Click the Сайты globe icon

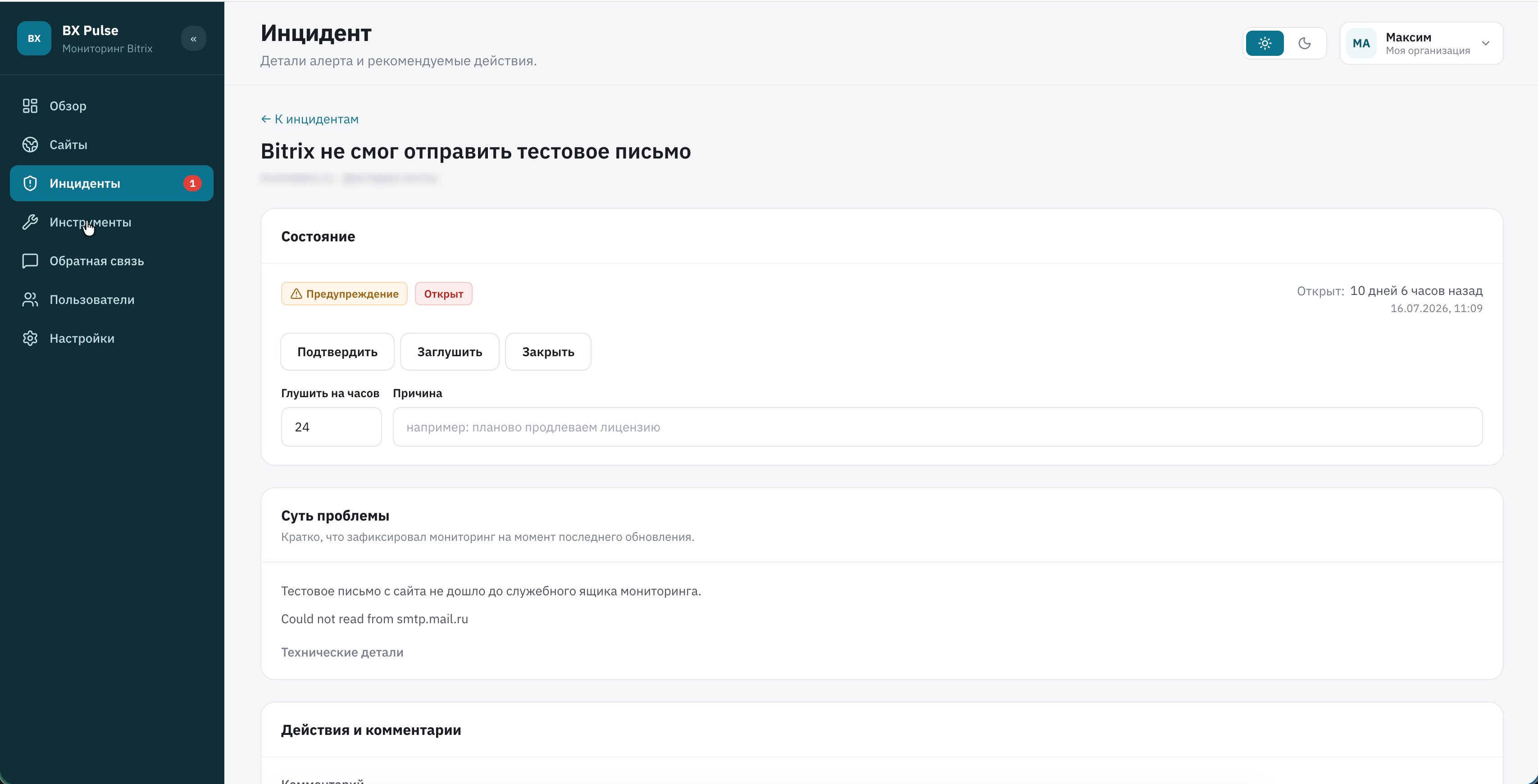point(30,145)
